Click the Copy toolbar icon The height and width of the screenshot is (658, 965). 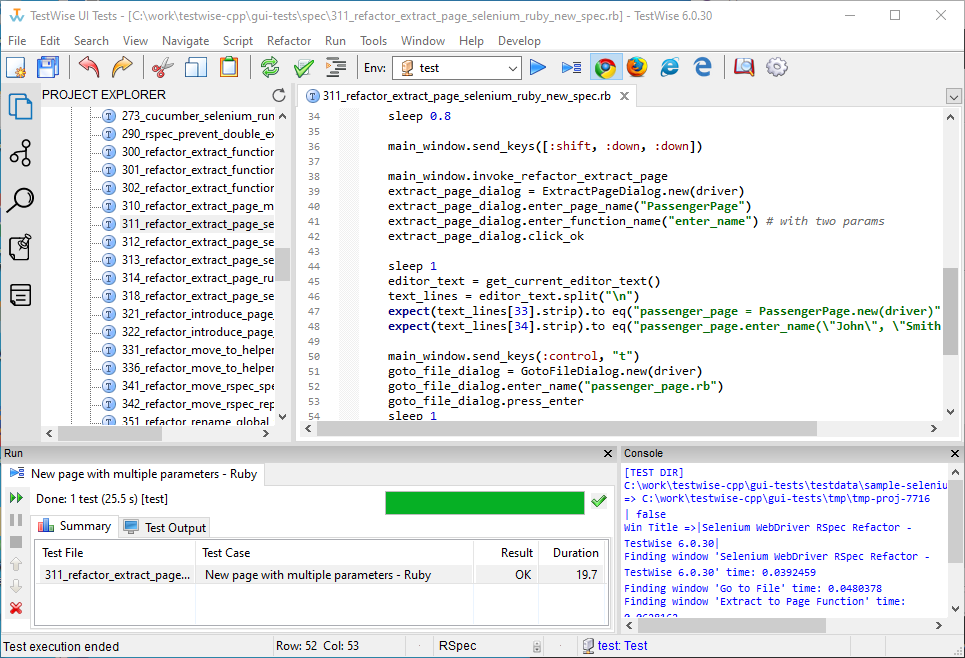196,67
